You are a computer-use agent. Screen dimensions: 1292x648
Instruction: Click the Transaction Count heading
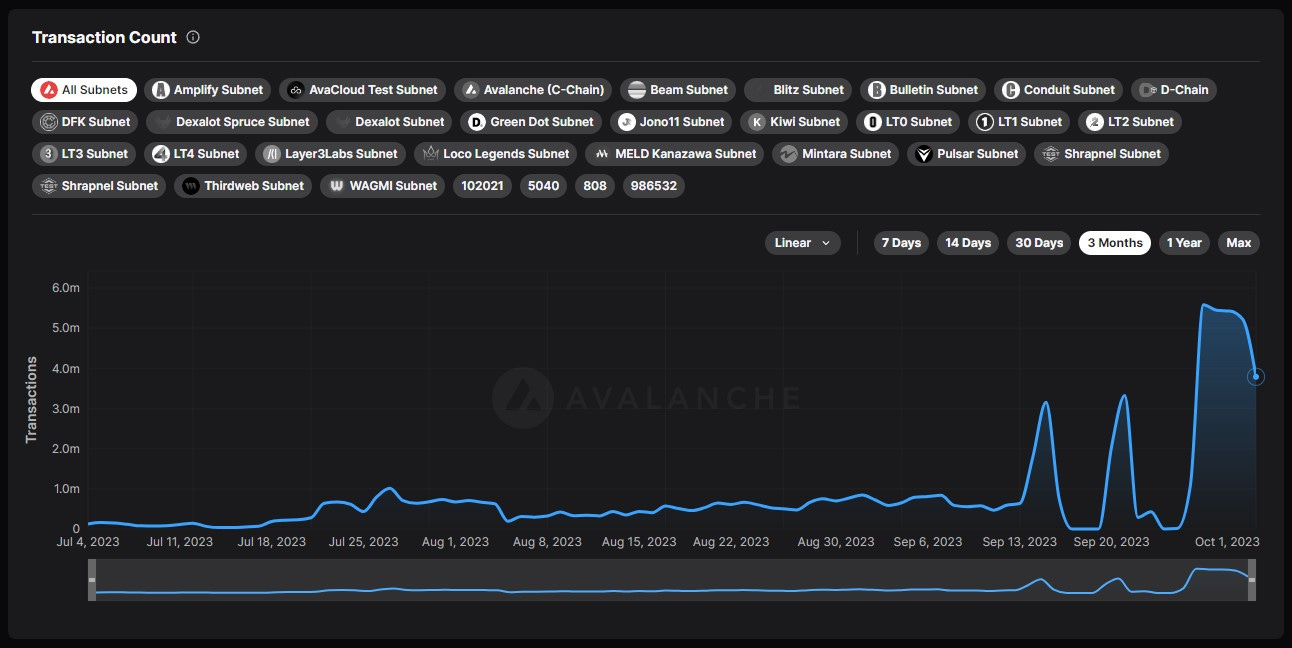click(104, 37)
